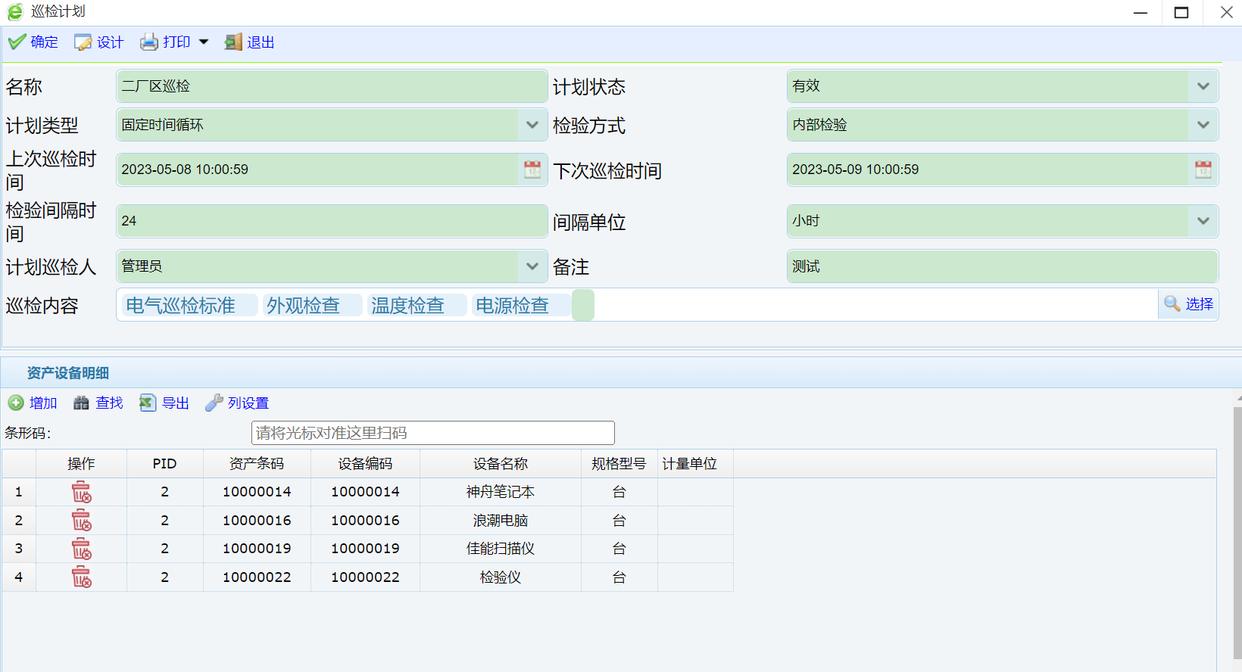Open calendar for 上次巡检时间
Screen dimensions: 1242x672
pos(532,169)
